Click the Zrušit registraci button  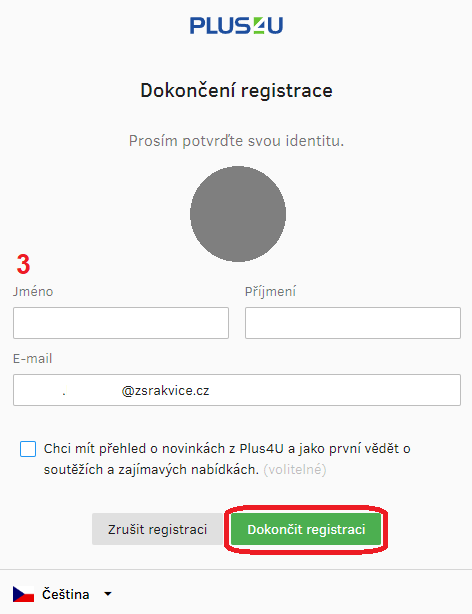tap(157, 529)
